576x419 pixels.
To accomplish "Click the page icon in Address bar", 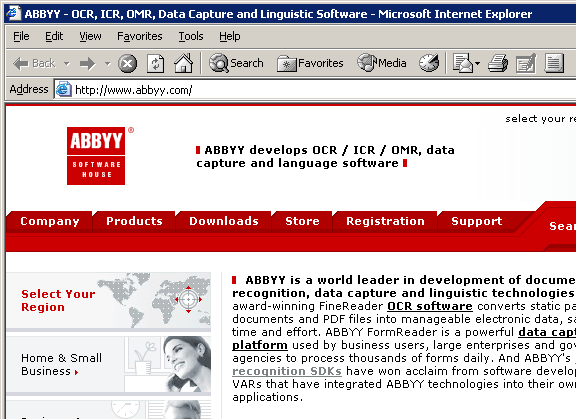I will tap(63, 89).
